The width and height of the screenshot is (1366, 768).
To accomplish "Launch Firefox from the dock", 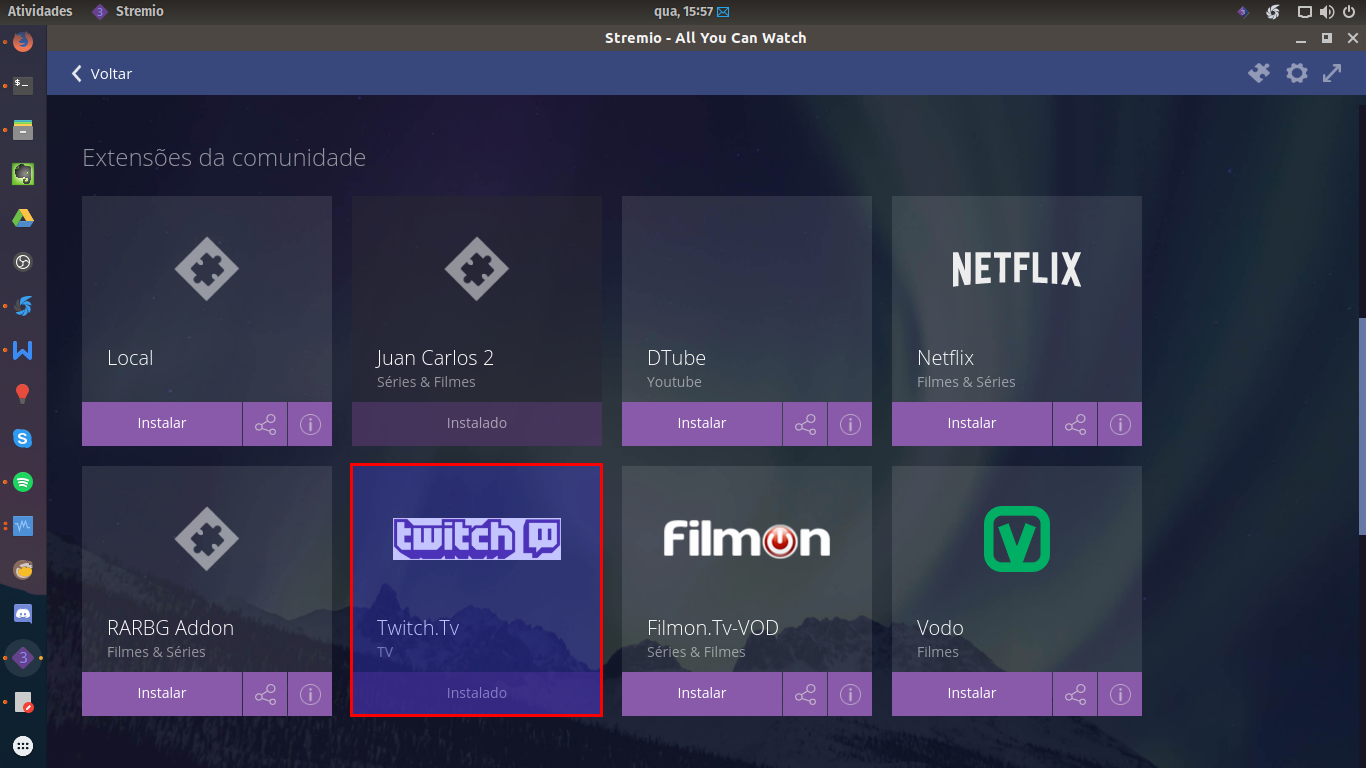I will (23, 42).
